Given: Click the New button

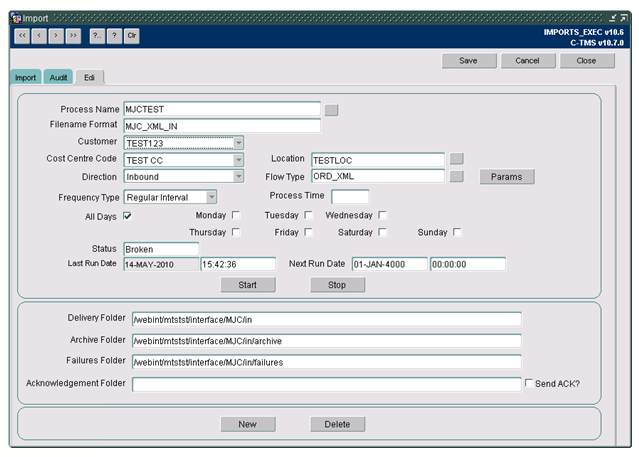Looking at the screenshot, I should click(x=248, y=424).
